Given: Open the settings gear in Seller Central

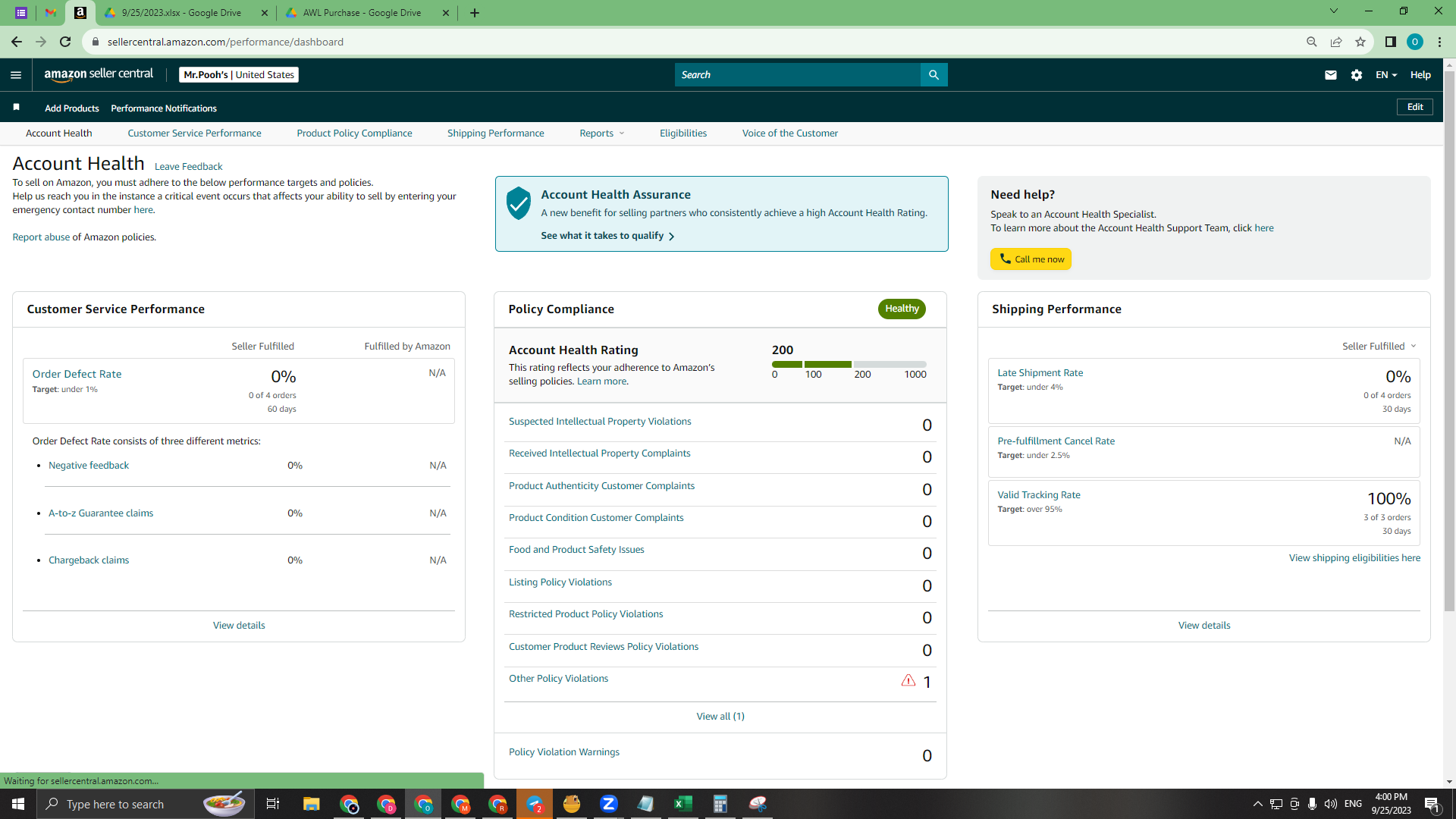Looking at the screenshot, I should pyautogui.click(x=1357, y=75).
